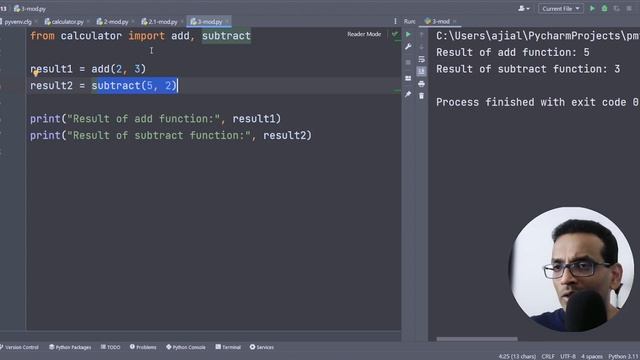Open inspection checkmark widget in editor
Image resolution: width=640 pixels, height=360 pixels.
click(395, 34)
